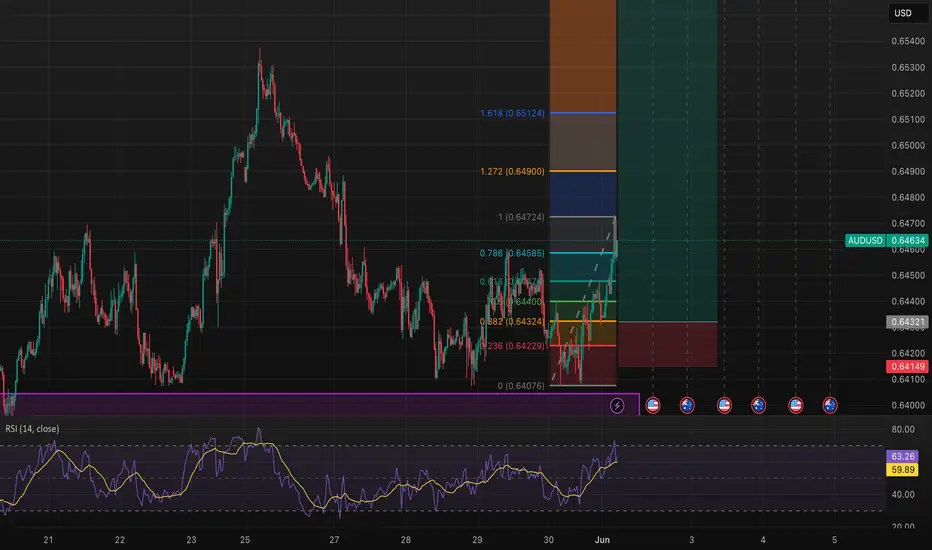
Task: Open the rightmost US flag economic event
Action: click(795, 406)
